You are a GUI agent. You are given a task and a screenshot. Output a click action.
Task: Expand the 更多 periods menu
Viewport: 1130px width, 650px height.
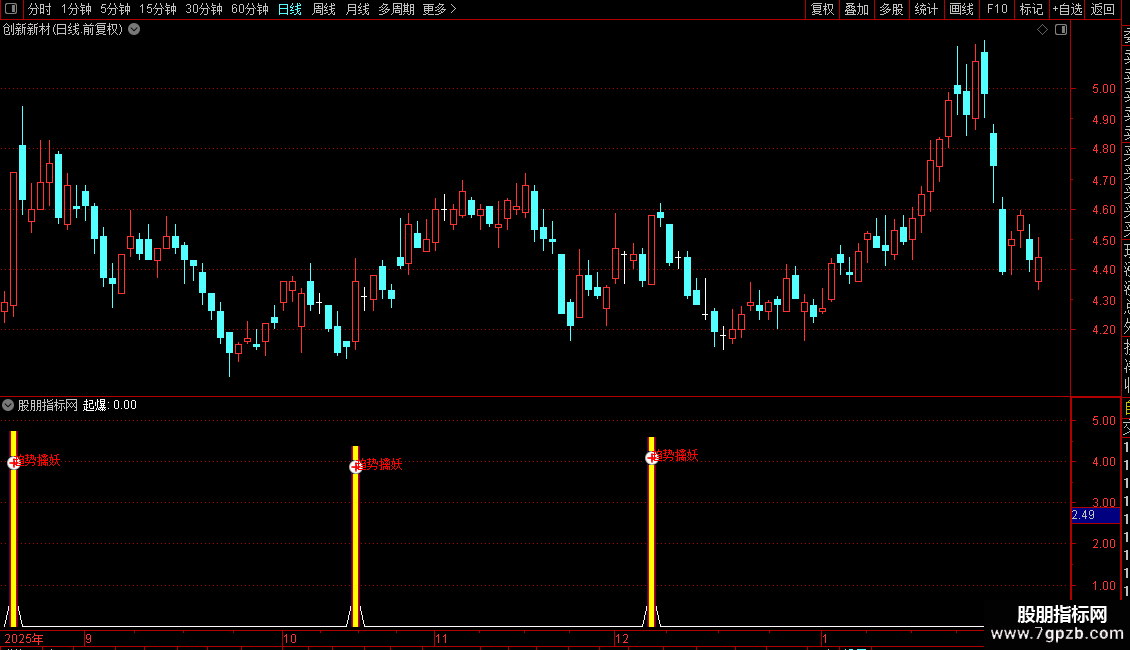[x=440, y=9]
